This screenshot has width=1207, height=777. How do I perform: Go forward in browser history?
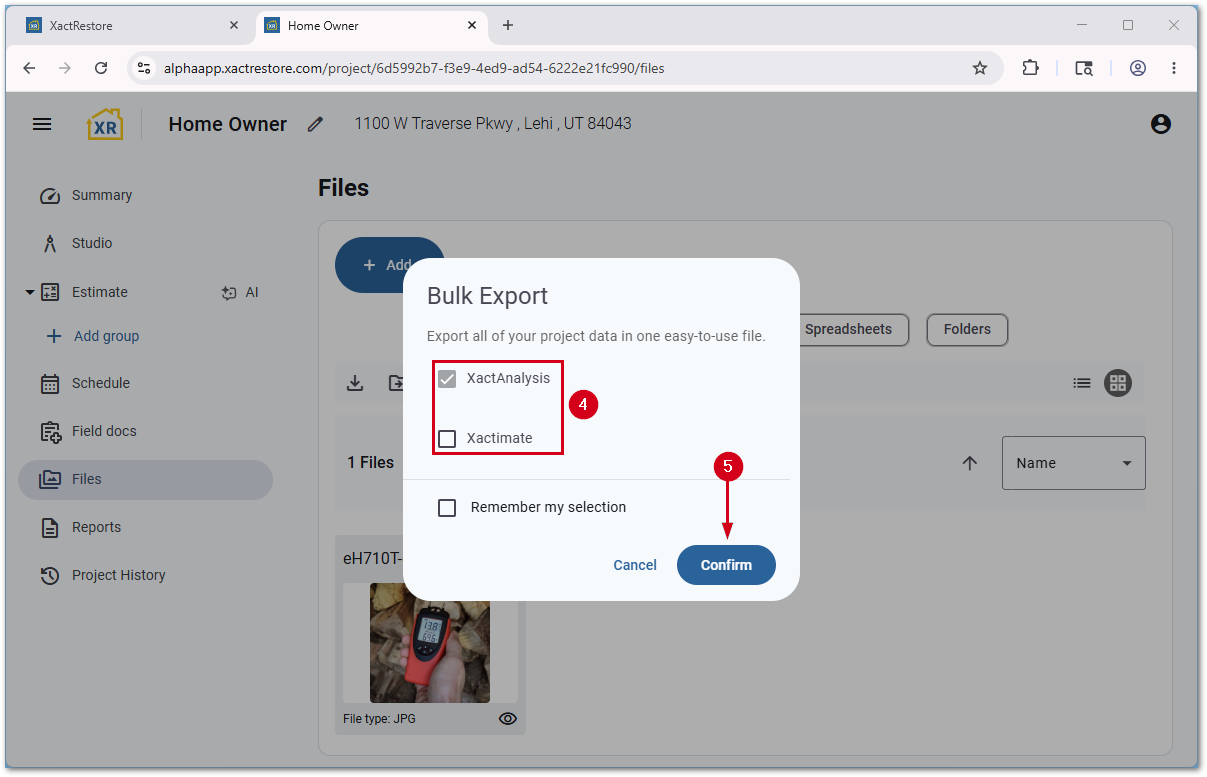(65, 68)
